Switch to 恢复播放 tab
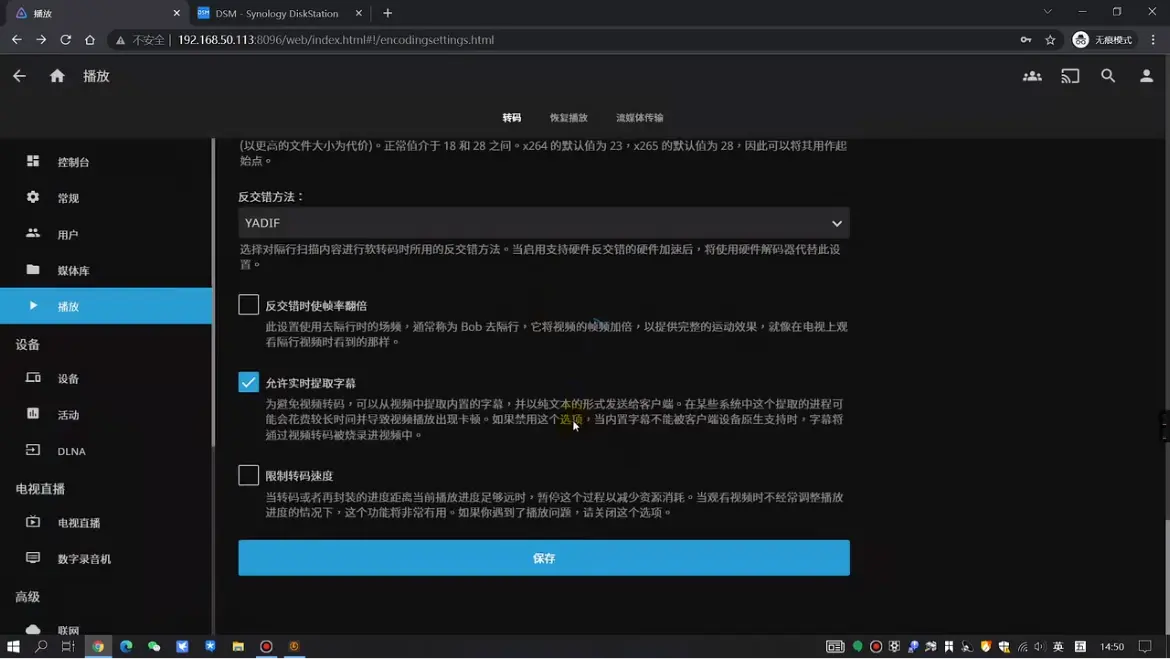1170x659 pixels. point(568,118)
